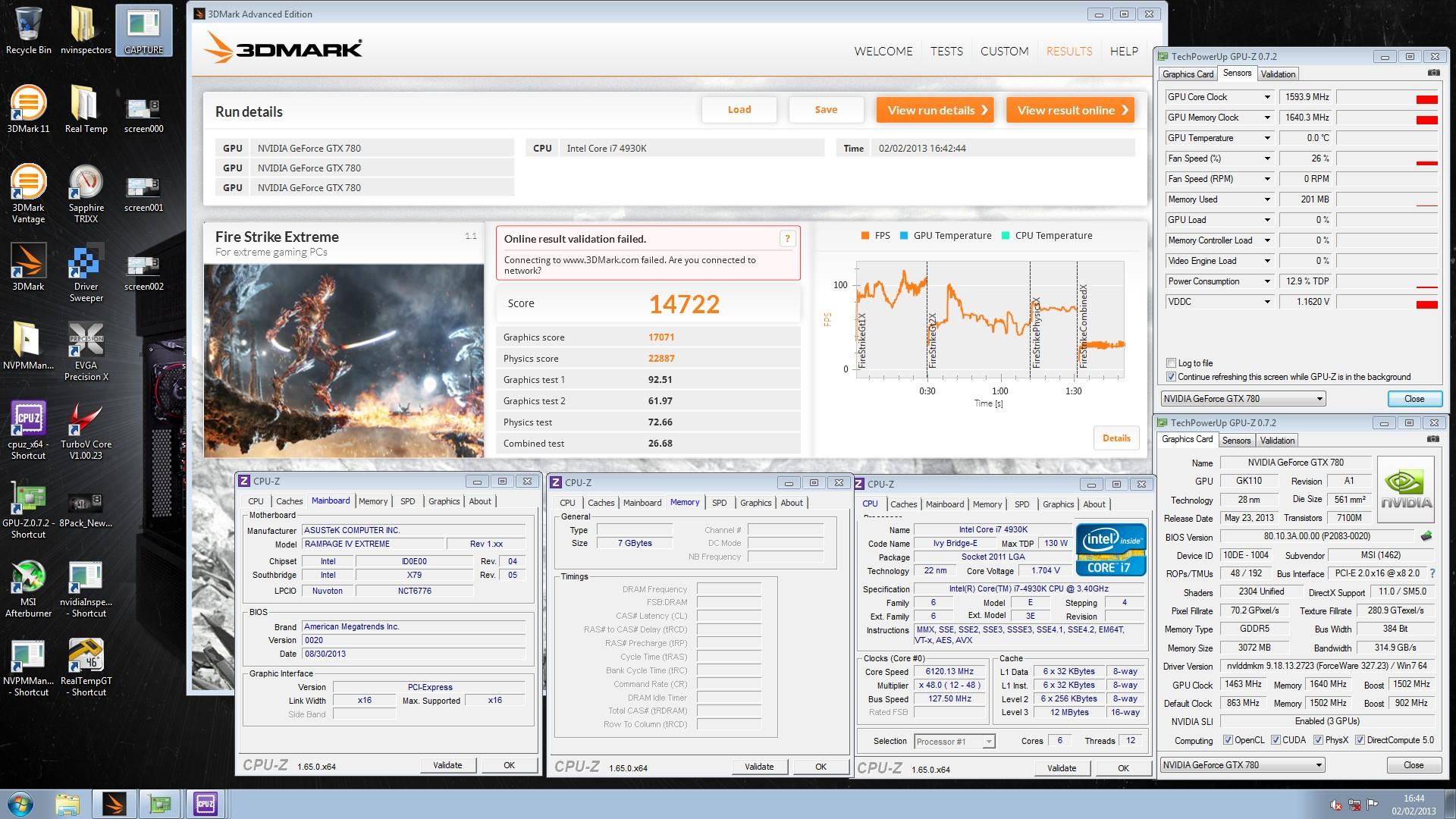Launch the GPU-Z.0.7.2 Shortcut icon

click(x=29, y=509)
